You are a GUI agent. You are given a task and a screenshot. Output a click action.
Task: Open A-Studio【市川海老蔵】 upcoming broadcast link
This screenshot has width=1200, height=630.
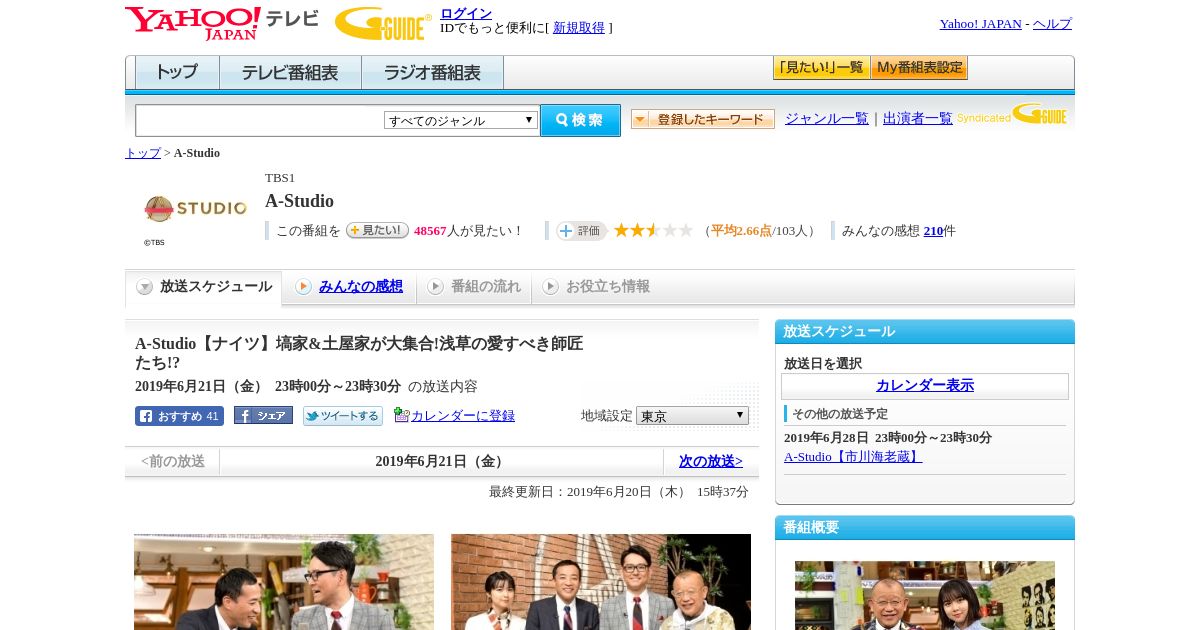(x=853, y=457)
